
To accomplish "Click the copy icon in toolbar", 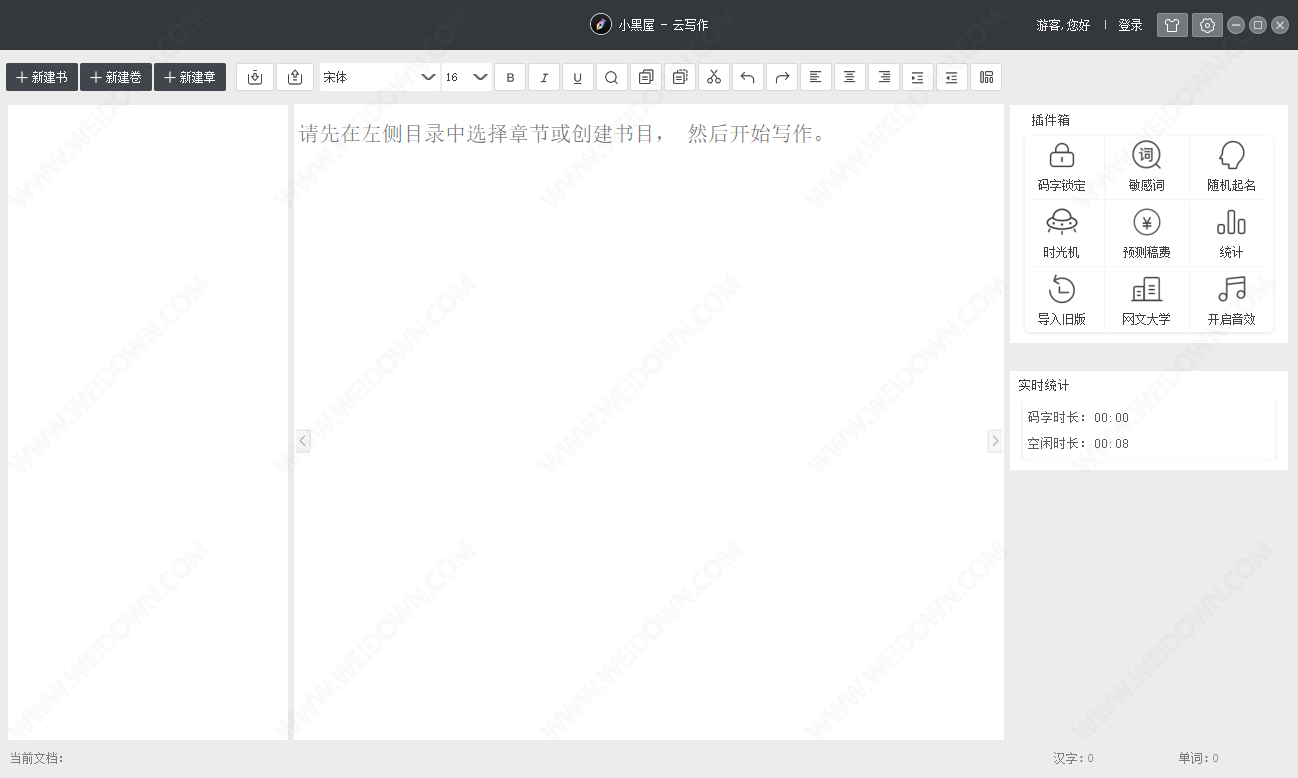I will (x=646, y=77).
